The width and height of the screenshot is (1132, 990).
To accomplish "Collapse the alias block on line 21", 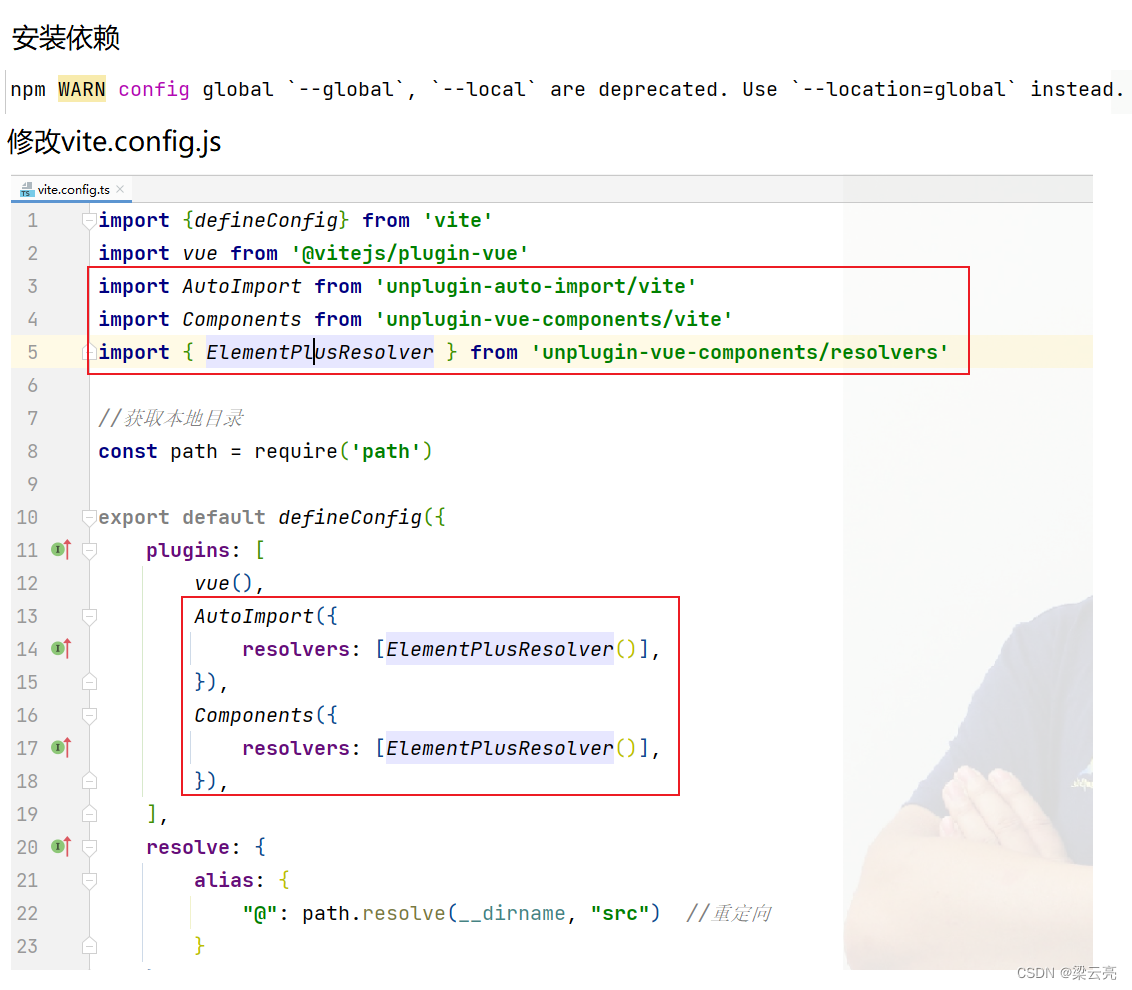I will coord(90,880).
